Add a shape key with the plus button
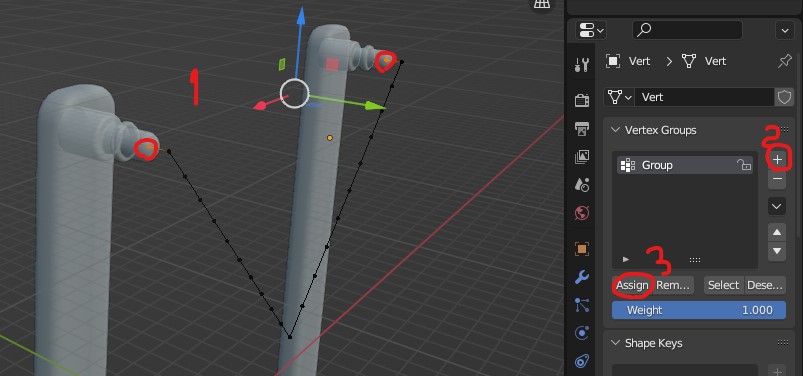The height and width of the screenshot is (376, 803). pyautogui.click(x=777, y=372)
